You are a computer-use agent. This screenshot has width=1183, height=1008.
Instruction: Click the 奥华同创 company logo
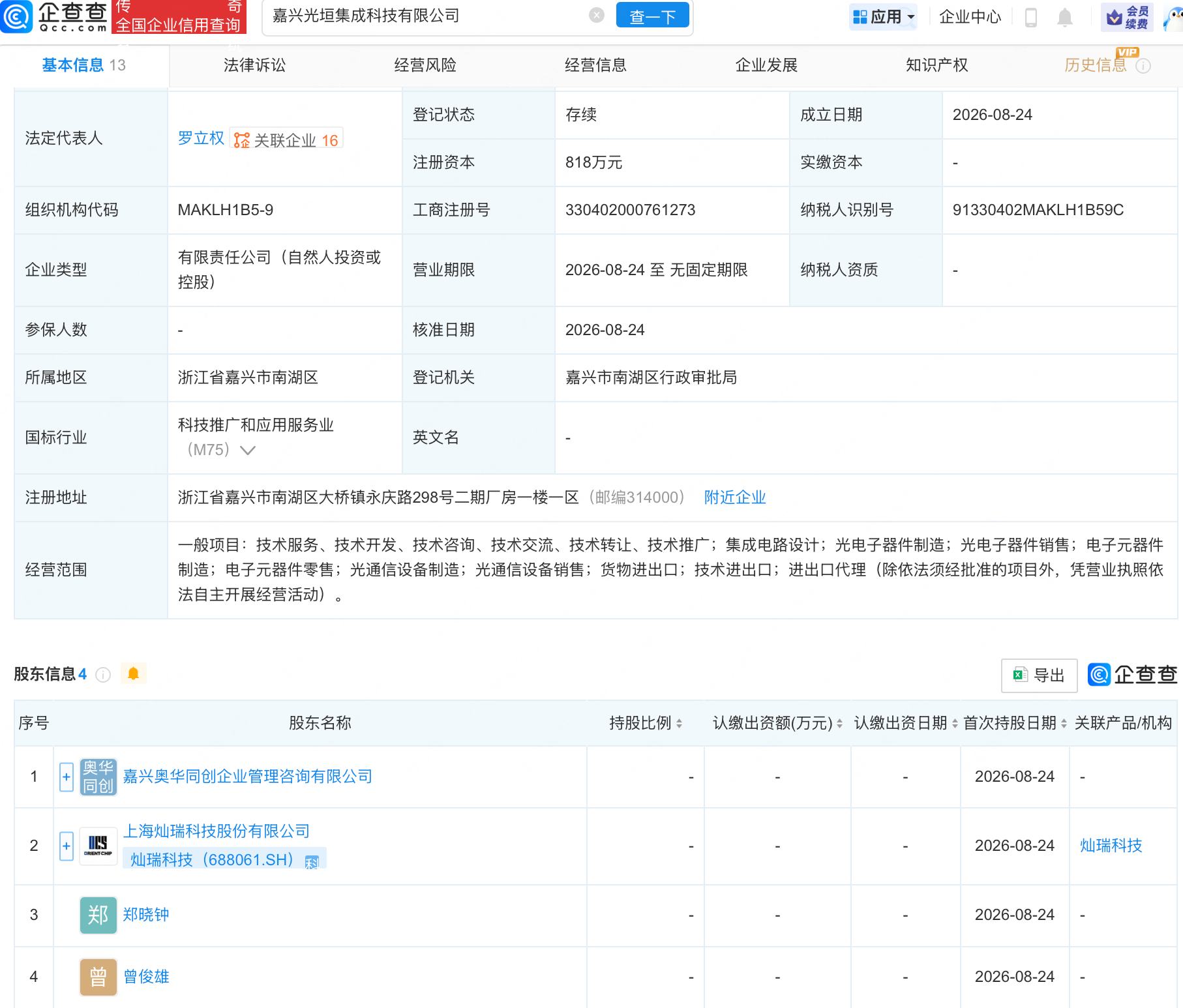(98, 777)
